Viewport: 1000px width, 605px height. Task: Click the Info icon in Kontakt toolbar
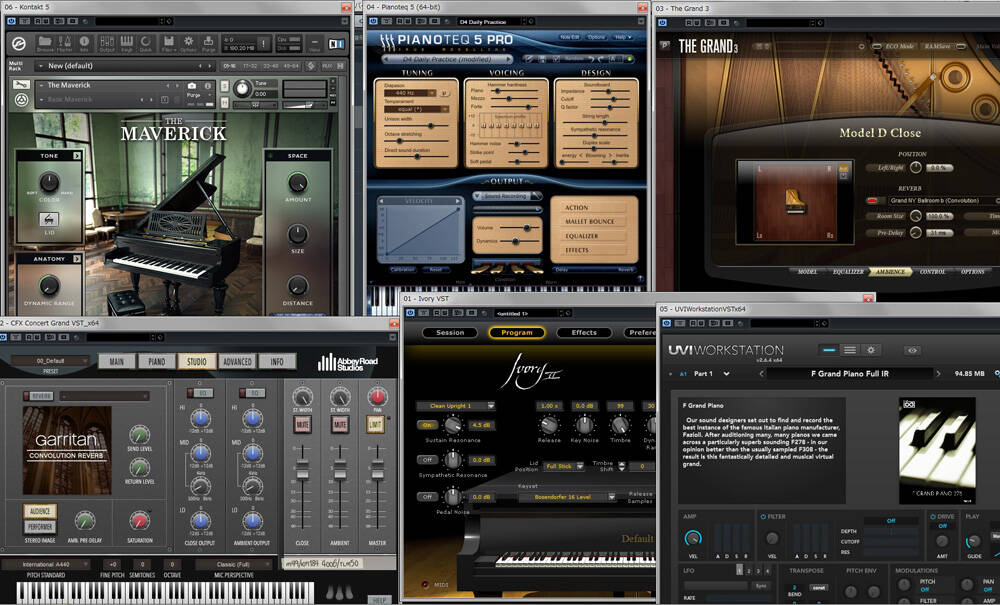coord(84,43)
